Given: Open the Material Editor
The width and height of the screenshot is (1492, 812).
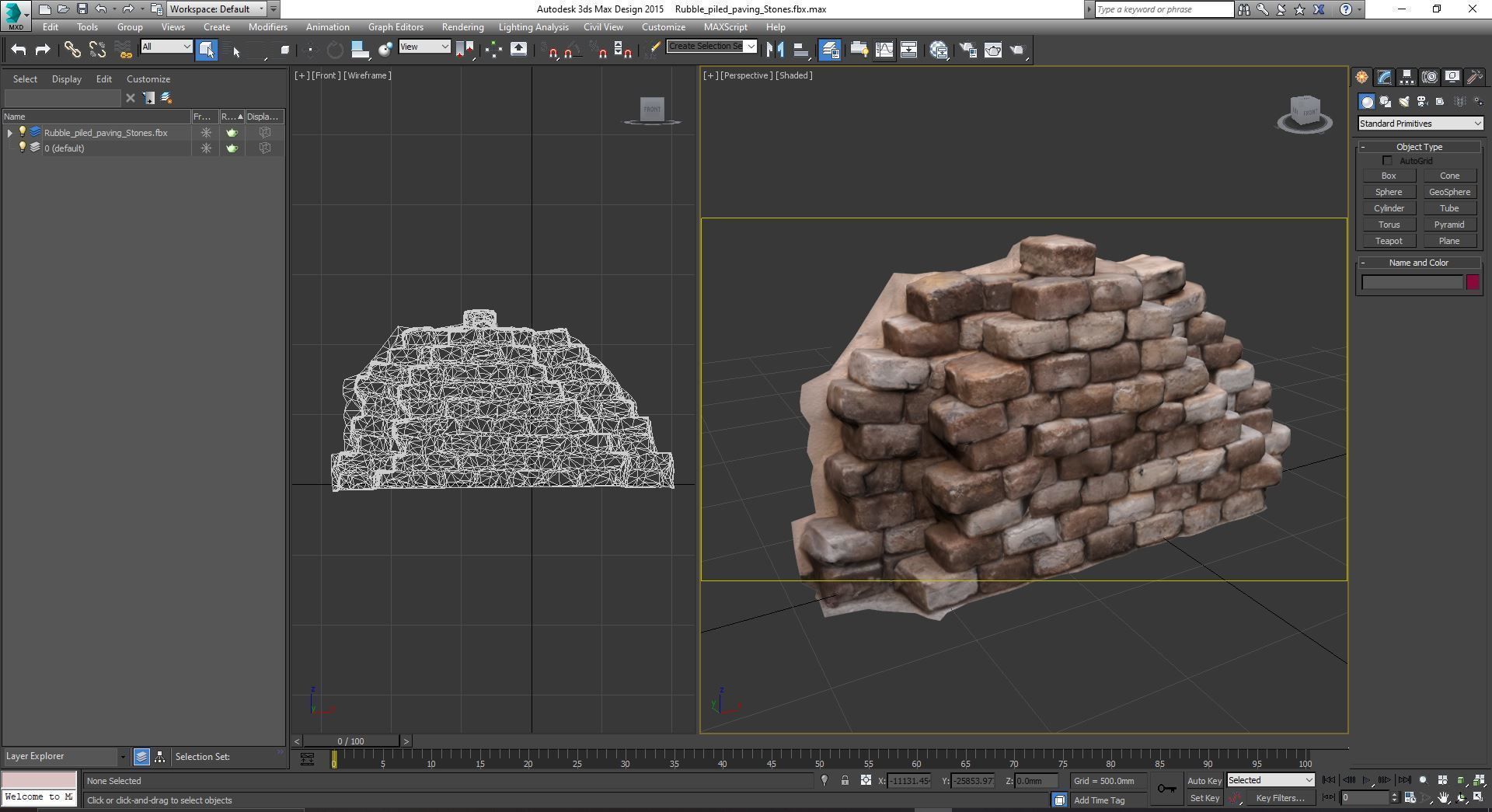Looking at the screenshot, I should tap(939, 50).
